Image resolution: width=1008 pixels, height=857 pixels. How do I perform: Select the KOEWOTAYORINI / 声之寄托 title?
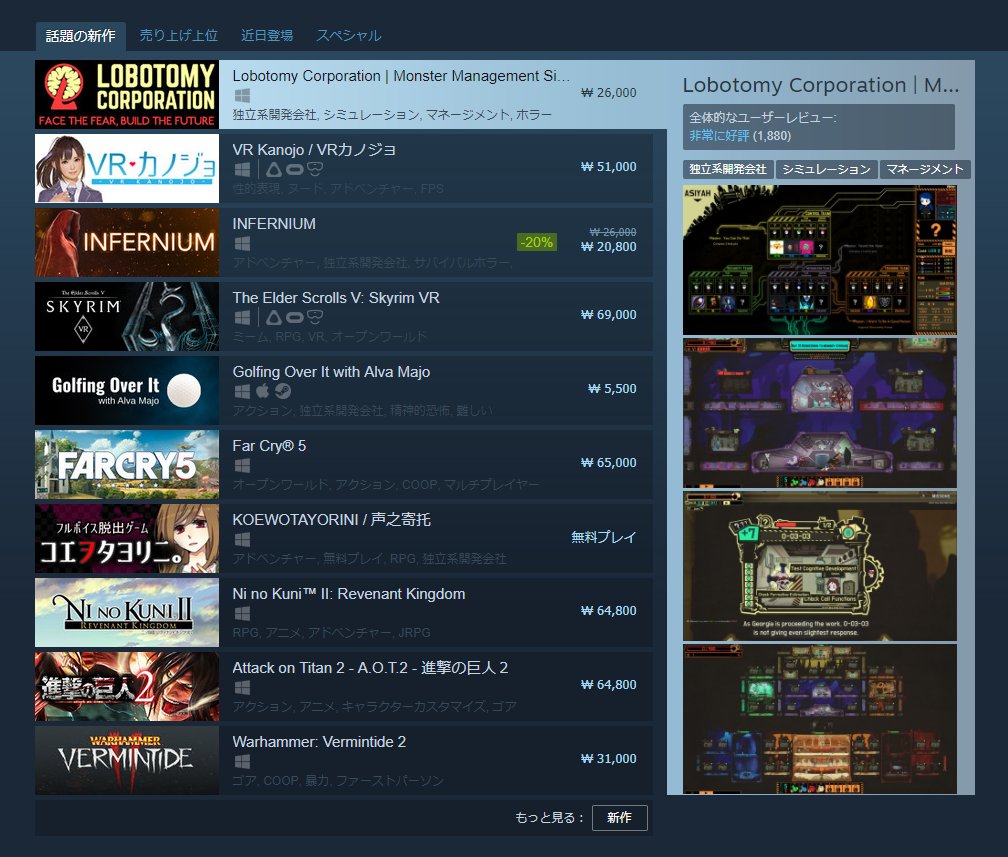(x=332, y=519)
